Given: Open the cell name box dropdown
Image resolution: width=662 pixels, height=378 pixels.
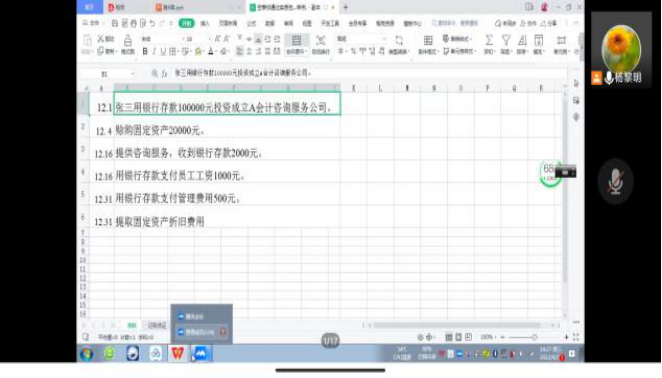Looking at the screenshot, I should (x=133, y=74).
